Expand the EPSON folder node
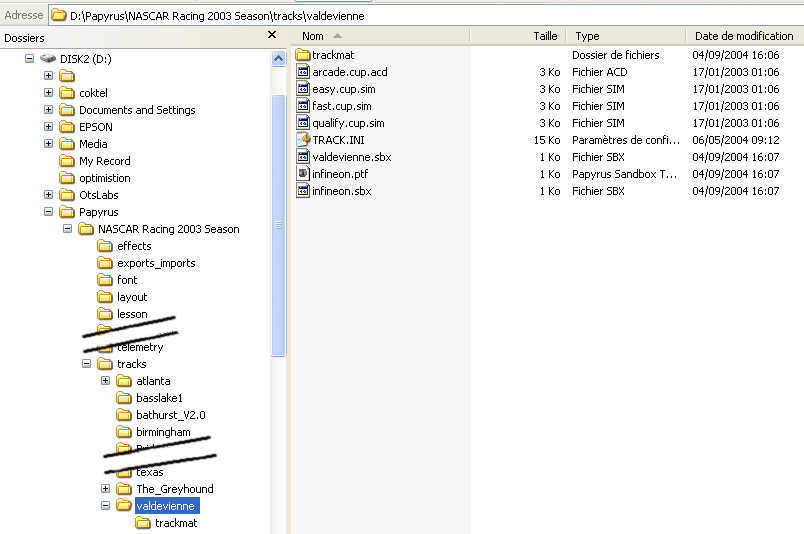The width and height of the screenshot is (804, 534). 48,127
